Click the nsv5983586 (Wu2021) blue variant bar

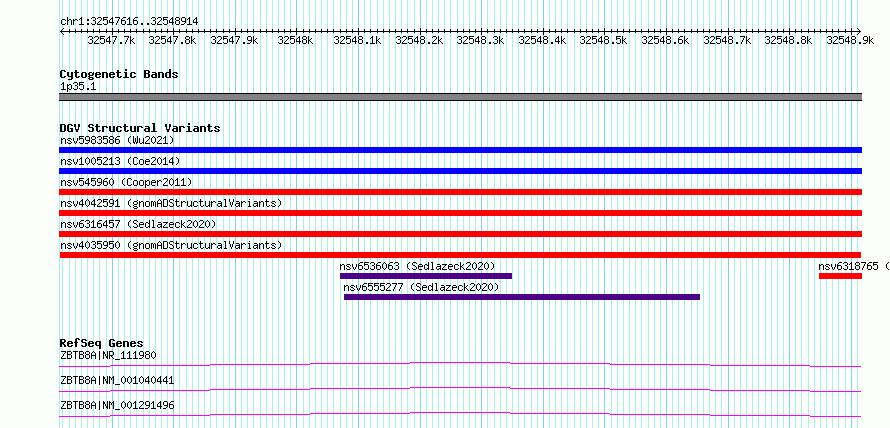[x=460, y=150]
